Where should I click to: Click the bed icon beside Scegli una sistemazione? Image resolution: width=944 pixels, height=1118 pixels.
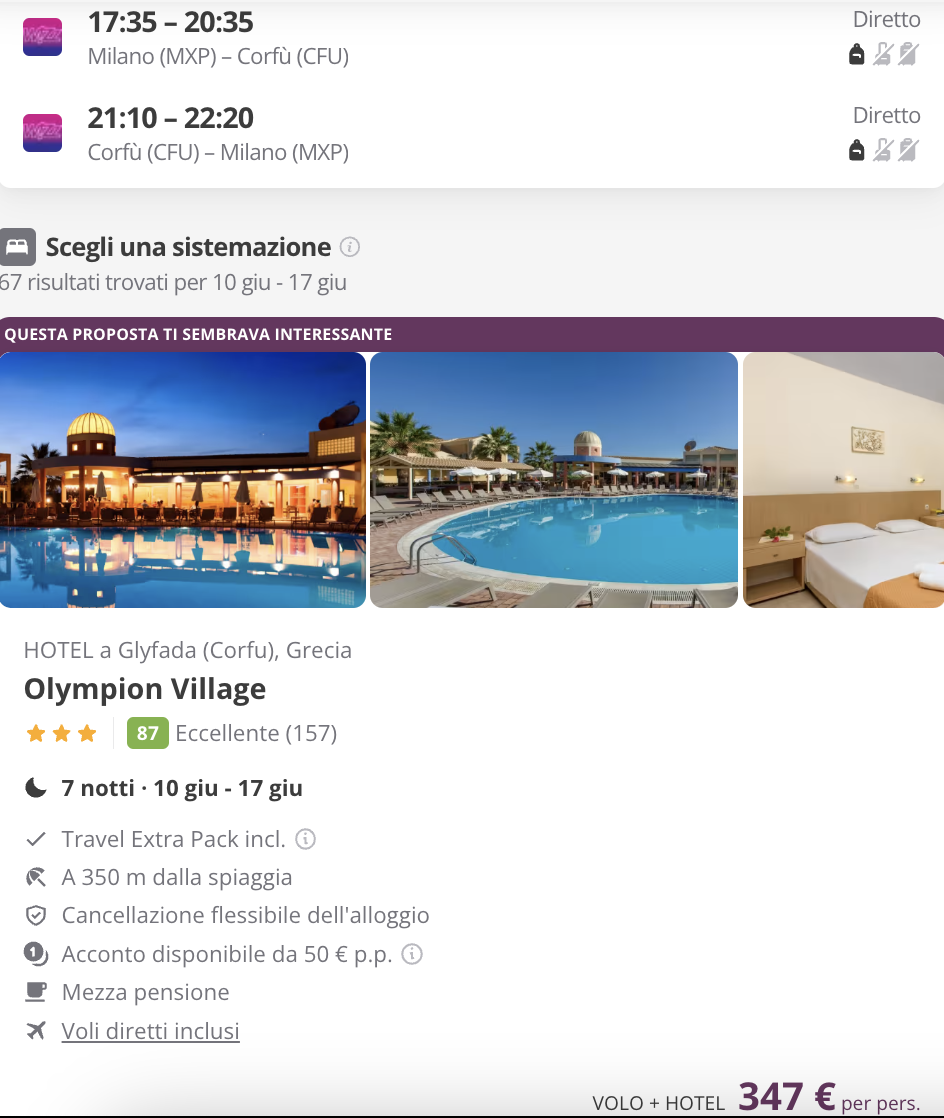[x=17, y=247]
